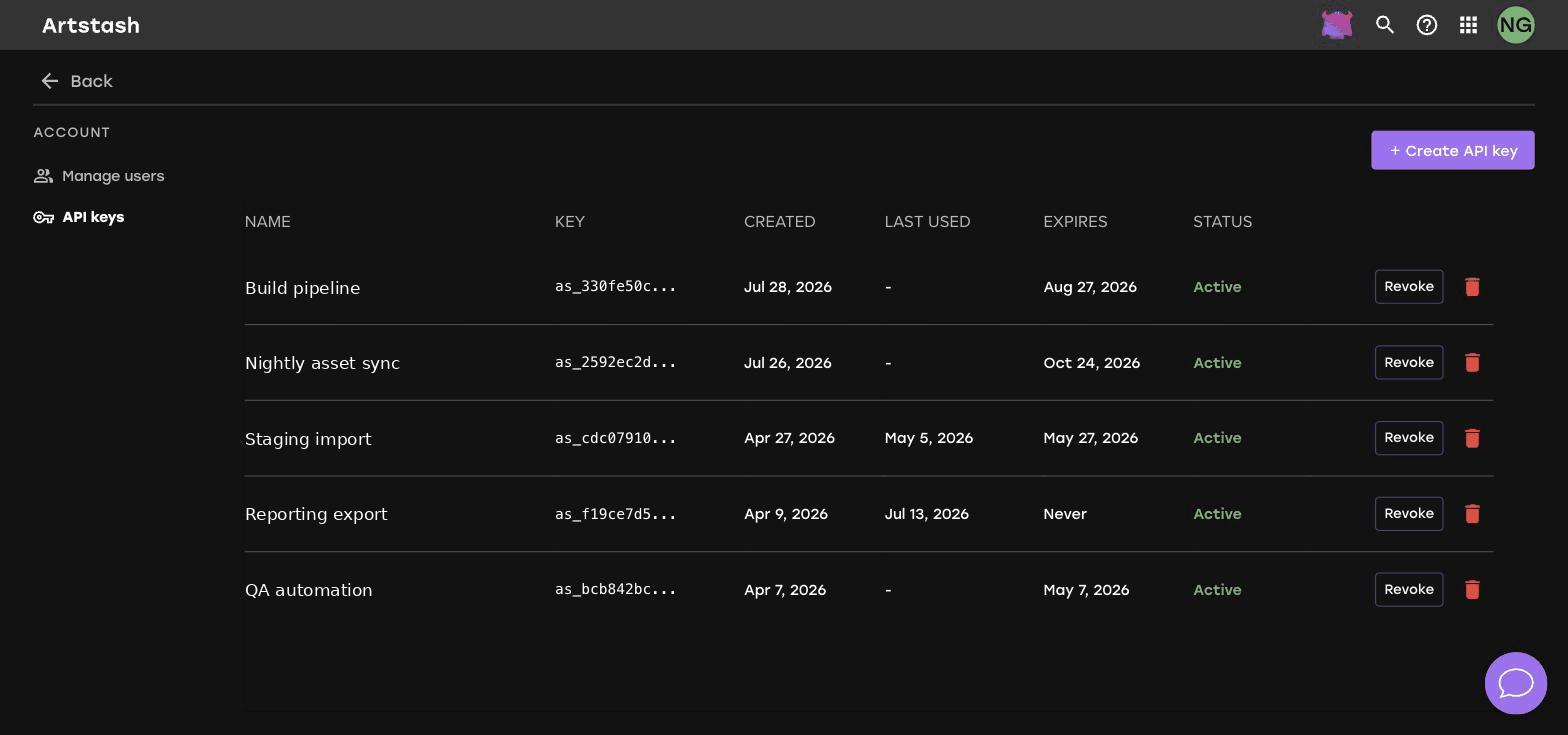Click expiry May 7, 2026
This screenshot has height=735, width=1568.
coord(1086,590)
